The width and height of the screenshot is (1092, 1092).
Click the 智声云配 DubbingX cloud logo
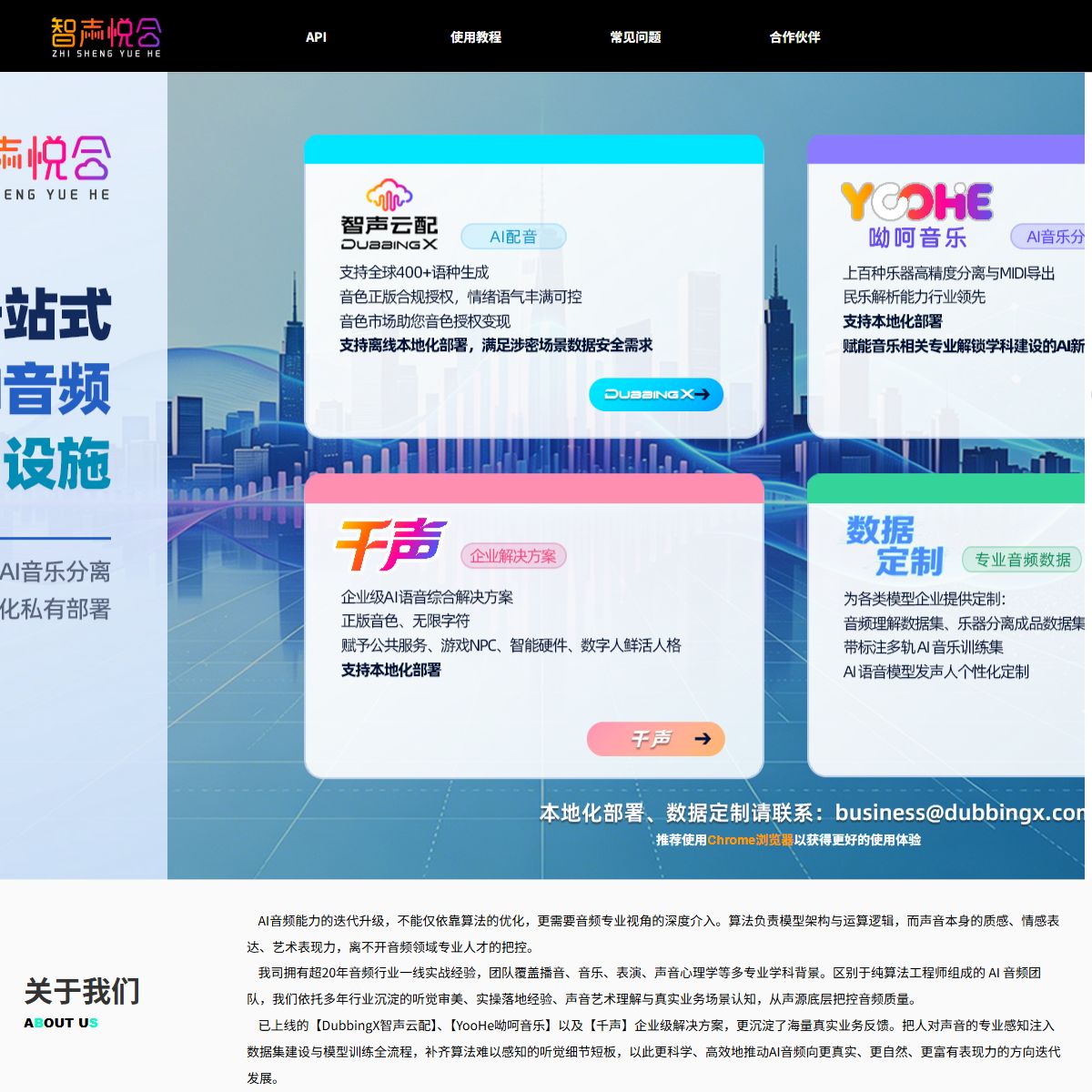389,215
